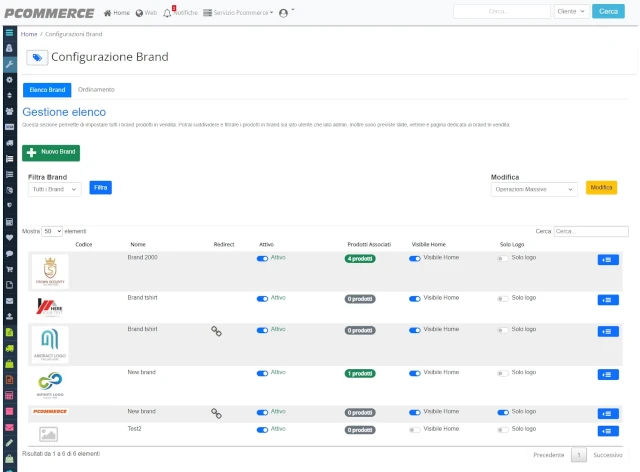Click the blue Filtra button
640x472 pixels.
point(100,187)
